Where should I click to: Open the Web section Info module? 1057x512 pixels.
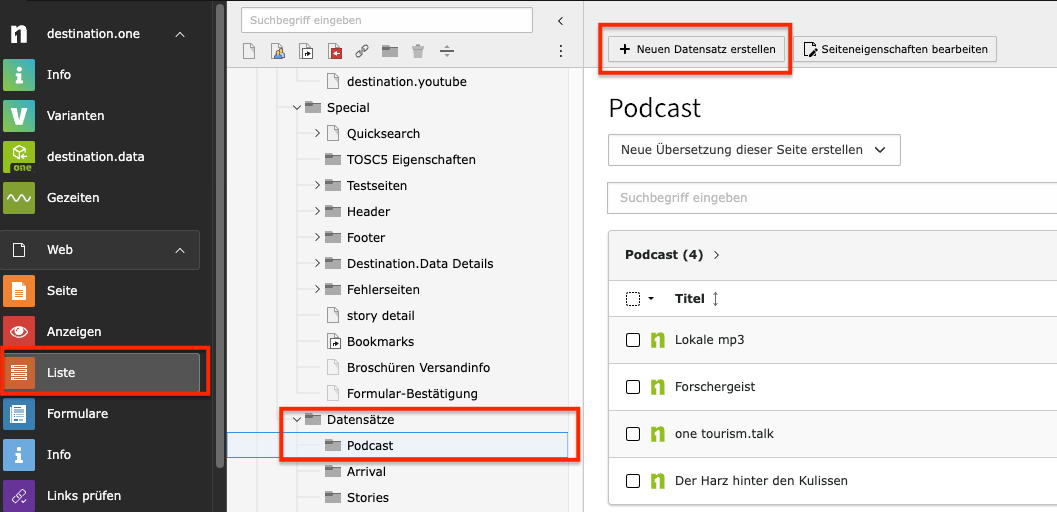tap(101, 455)
